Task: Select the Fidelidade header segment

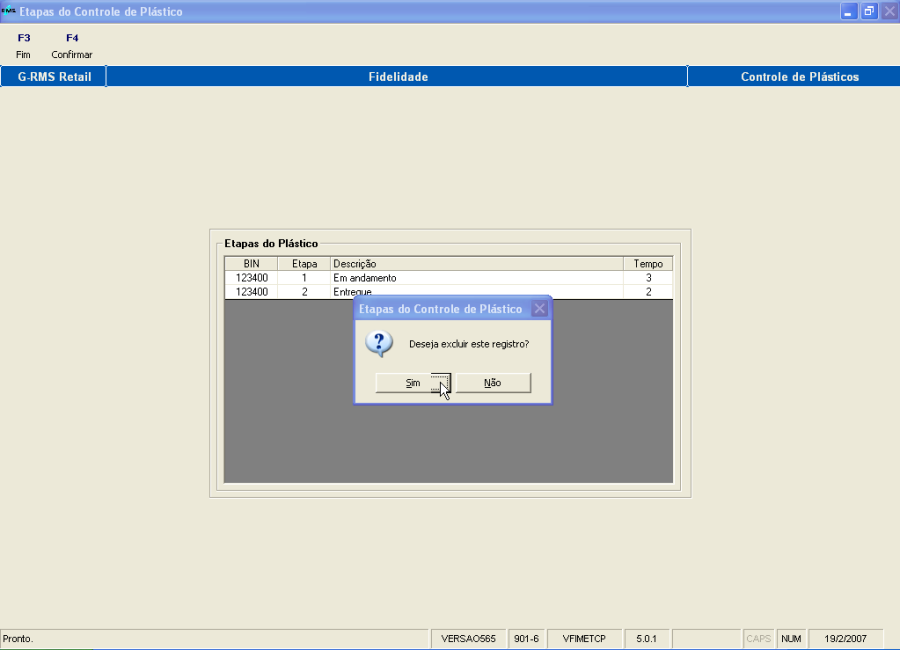Action: [x=398, y=77]
